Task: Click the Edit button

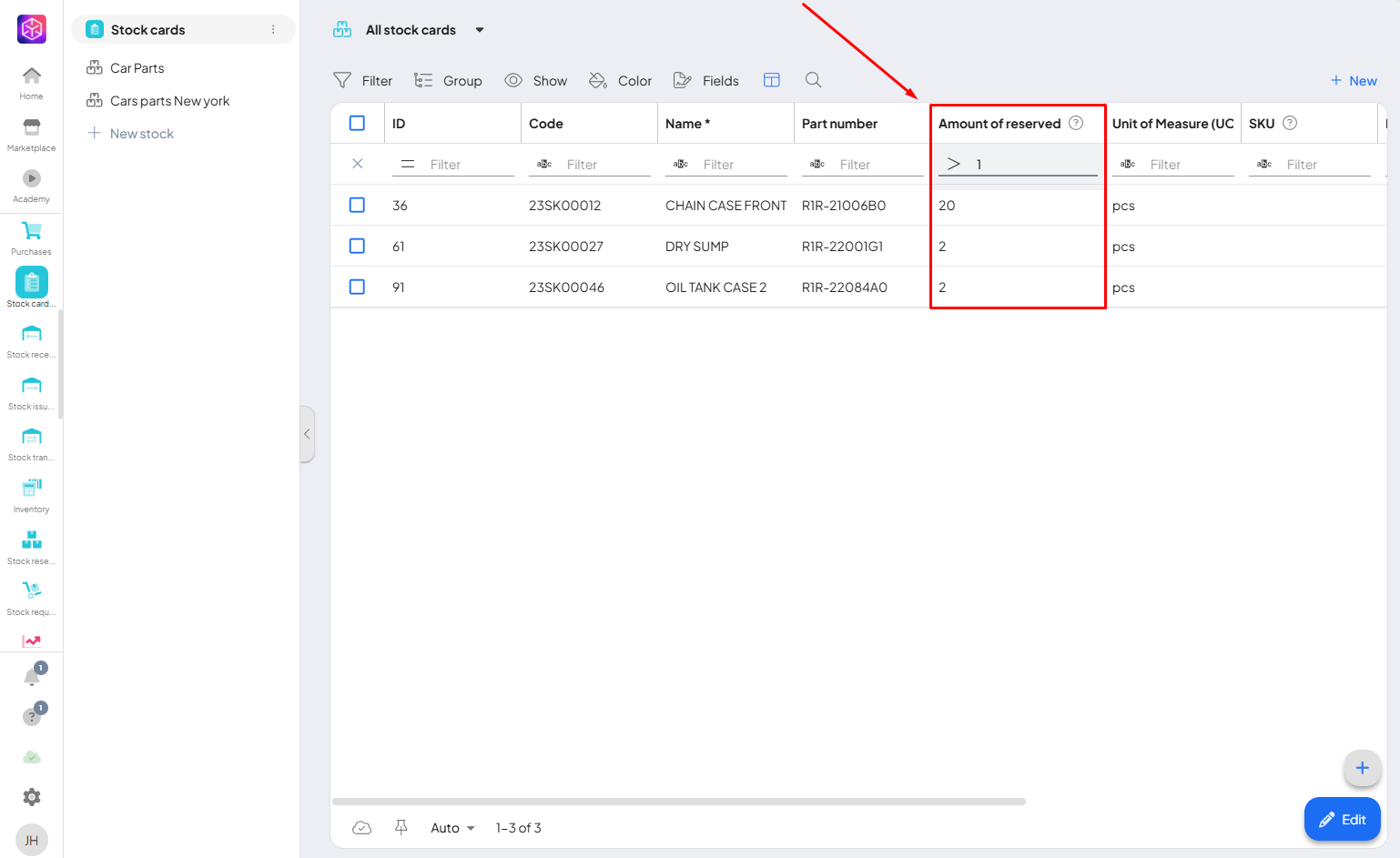Action: 1342,819
